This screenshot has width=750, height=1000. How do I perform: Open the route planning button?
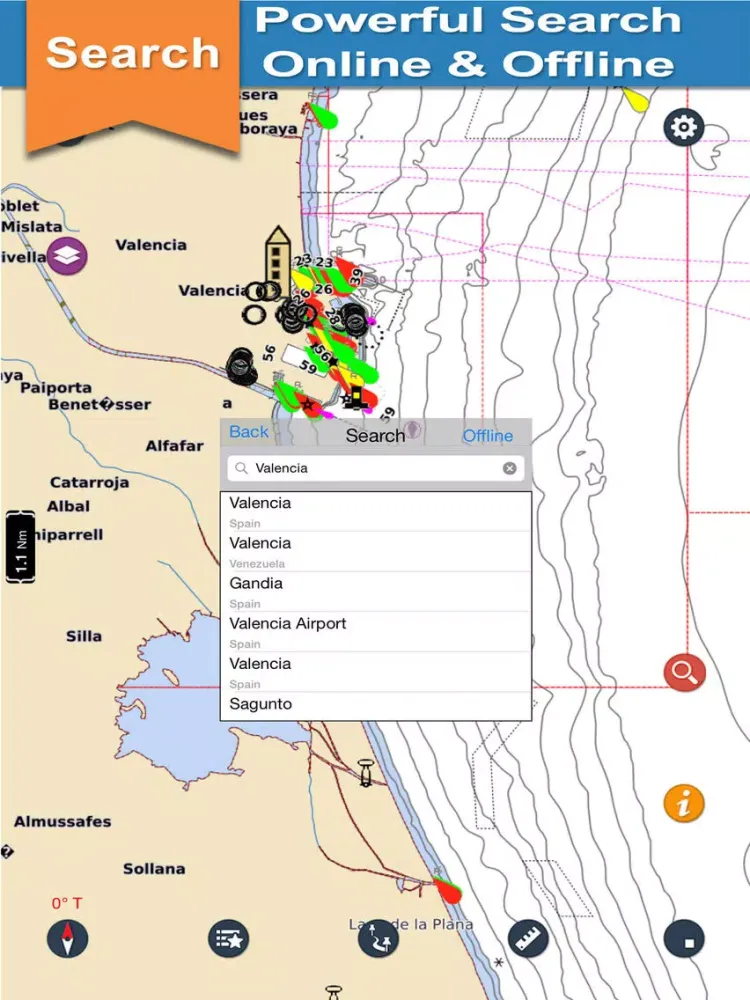(x=378, y=938)
